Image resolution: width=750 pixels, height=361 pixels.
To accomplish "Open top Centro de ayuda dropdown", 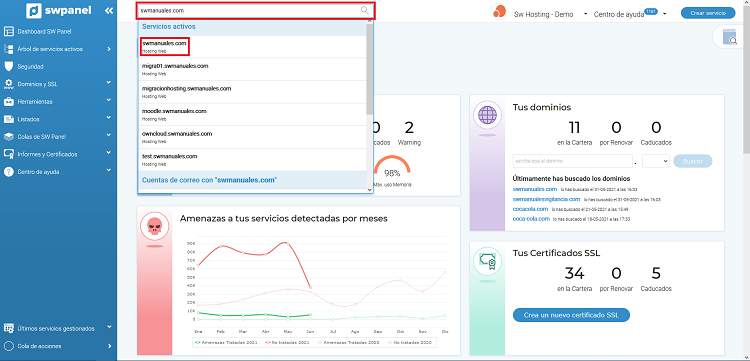I will tap(630, 14).
